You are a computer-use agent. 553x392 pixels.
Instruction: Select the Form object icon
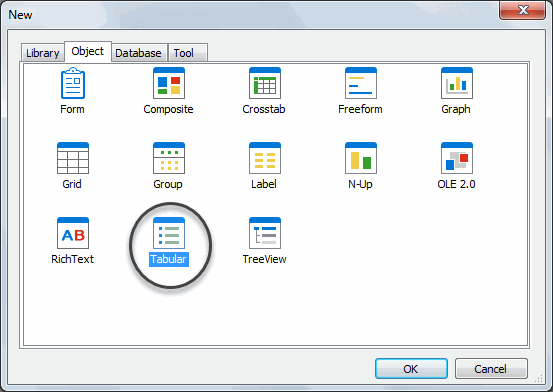pyautogui.click(x=73, y=83)
